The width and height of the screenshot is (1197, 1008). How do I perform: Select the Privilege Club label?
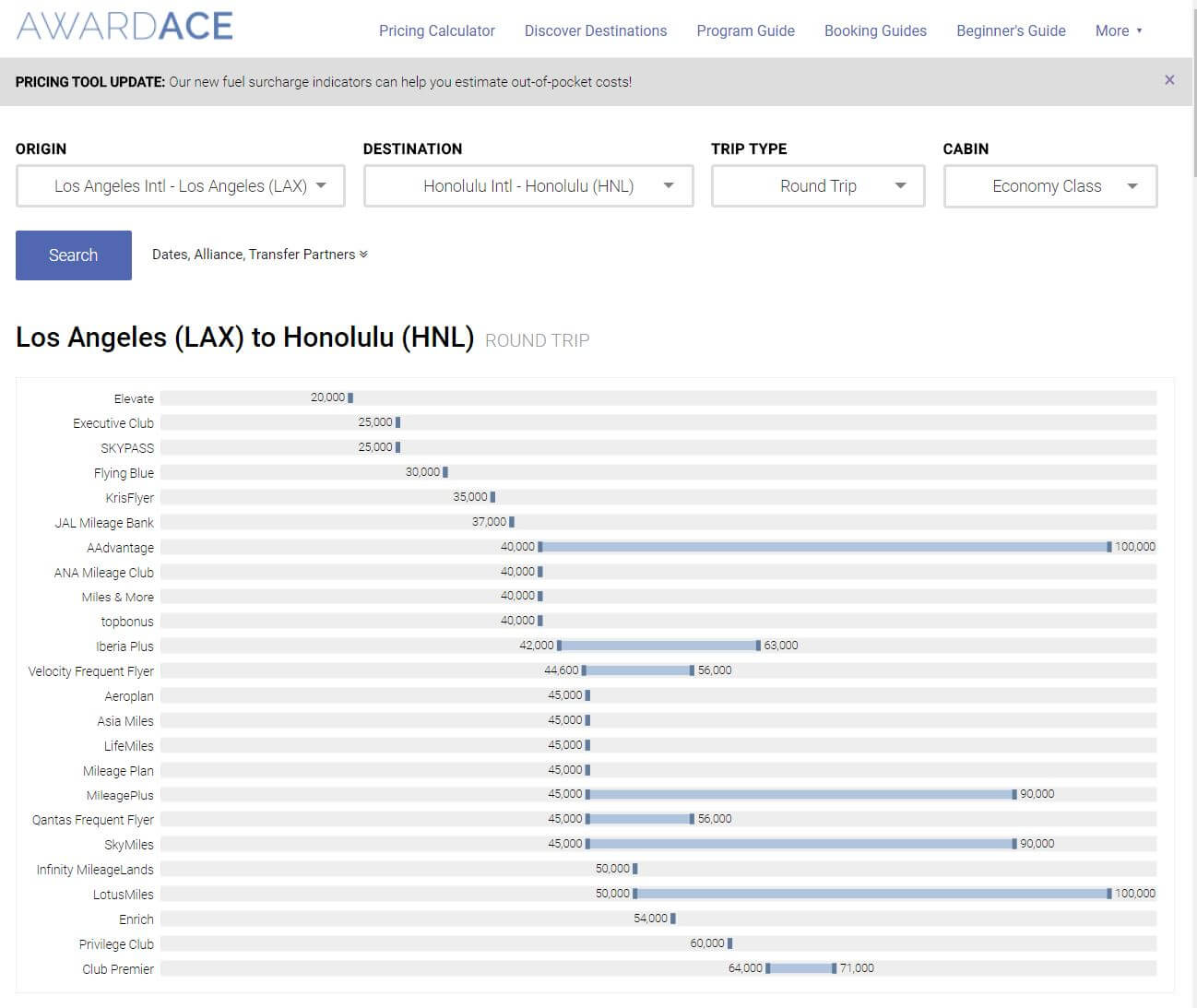click(116, 945)
